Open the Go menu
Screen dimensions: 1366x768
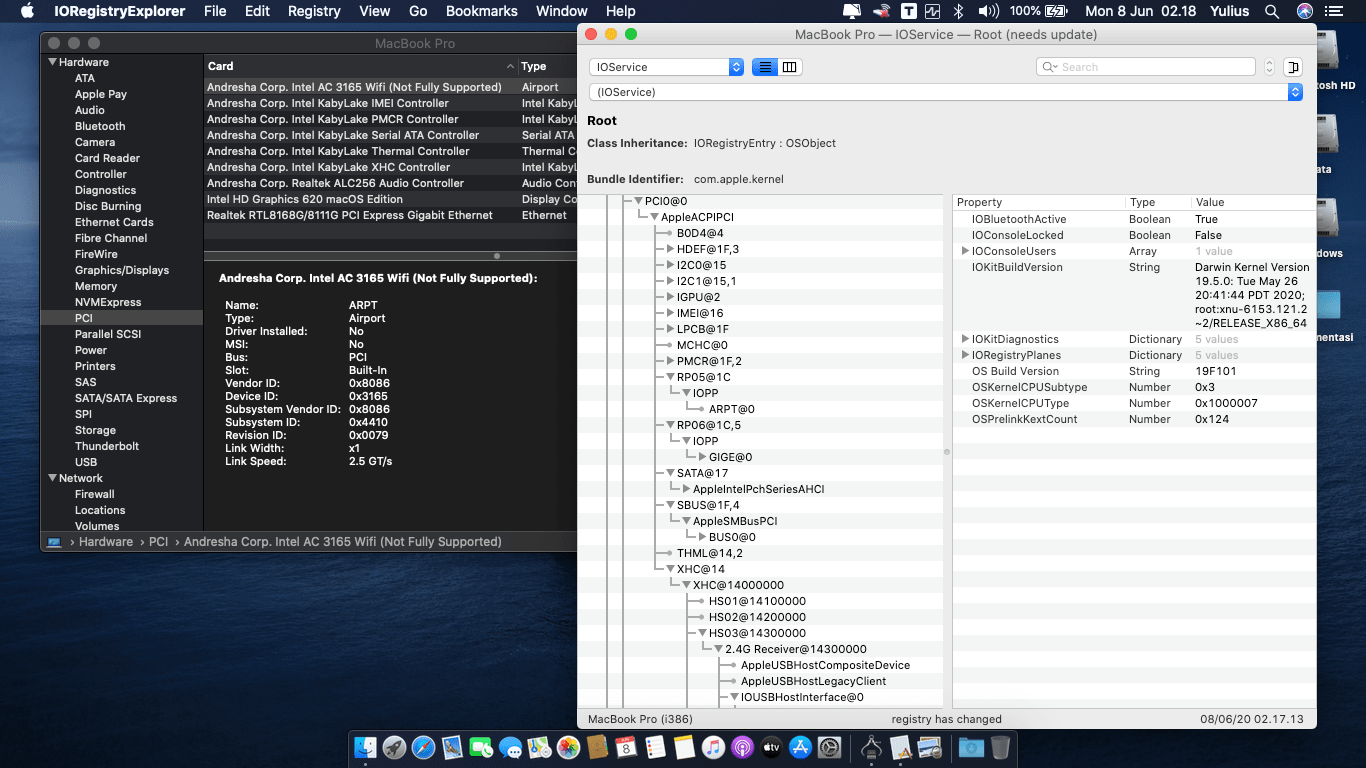[418, 11]
